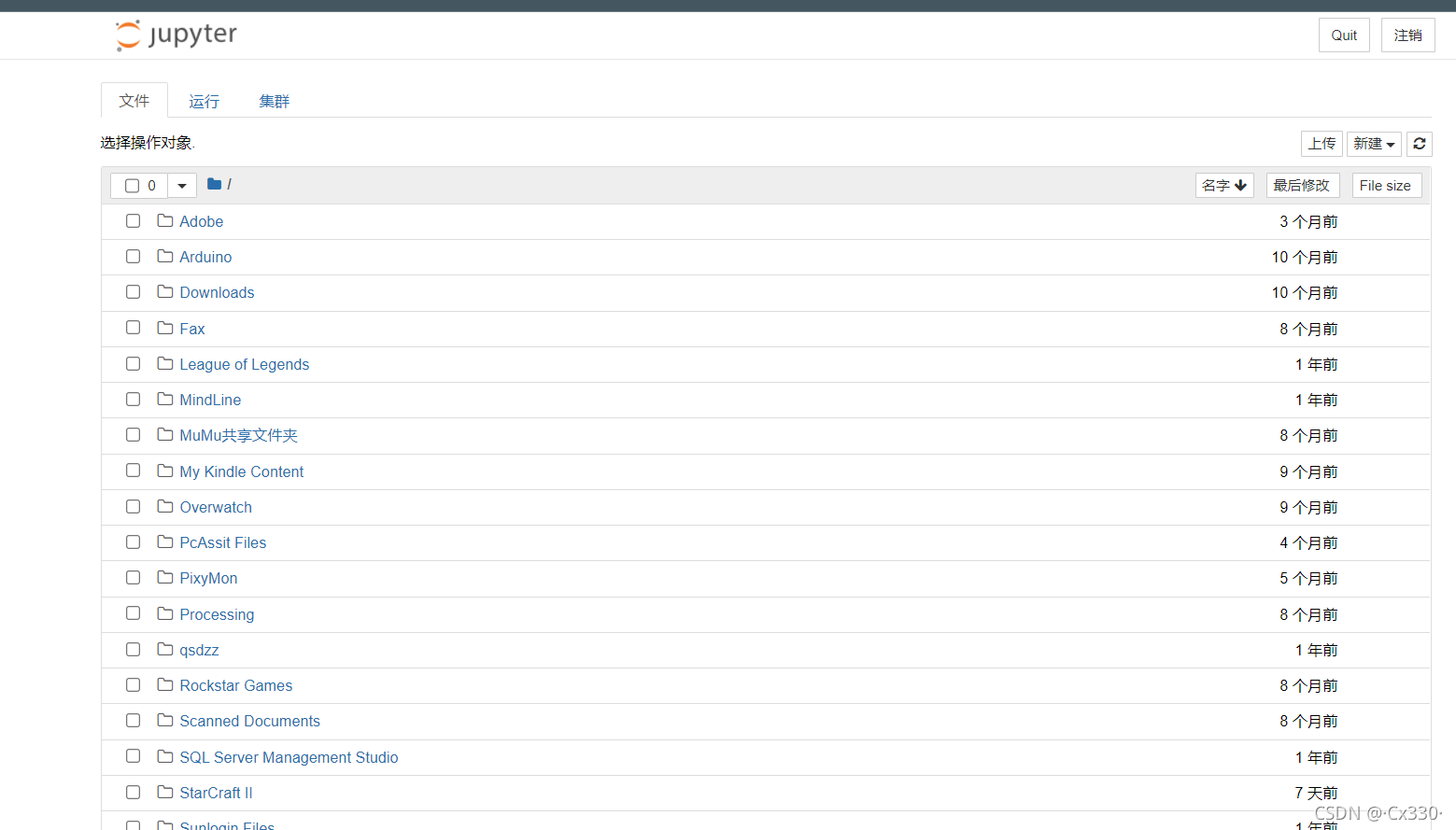The image size is (1456, 830).
Task: Click the Jupyter logo
Action: (x=176, y=35)
